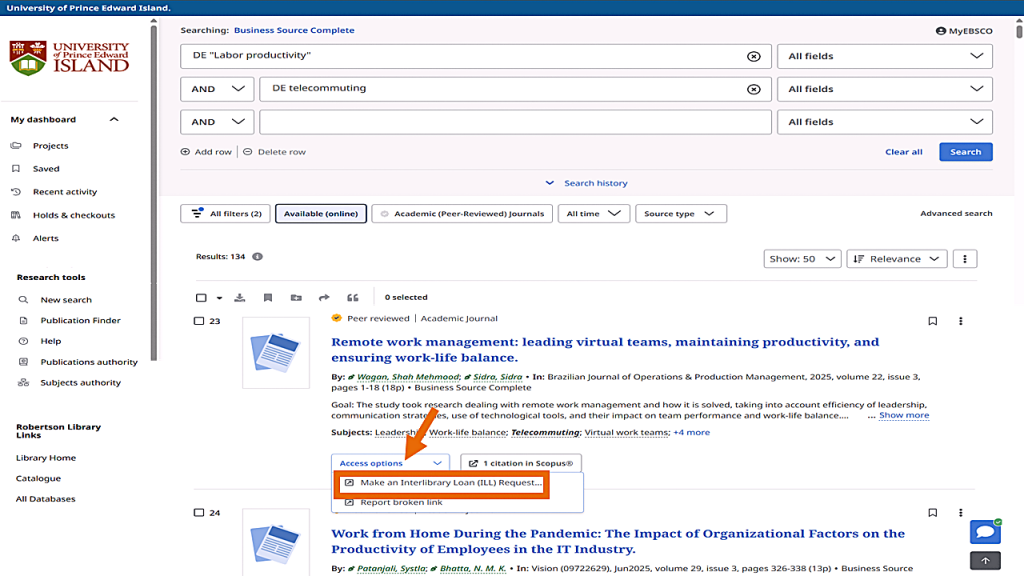
Task: Check the checkbox for result 24
Action: pyautogui.click(x=199, y=513)
